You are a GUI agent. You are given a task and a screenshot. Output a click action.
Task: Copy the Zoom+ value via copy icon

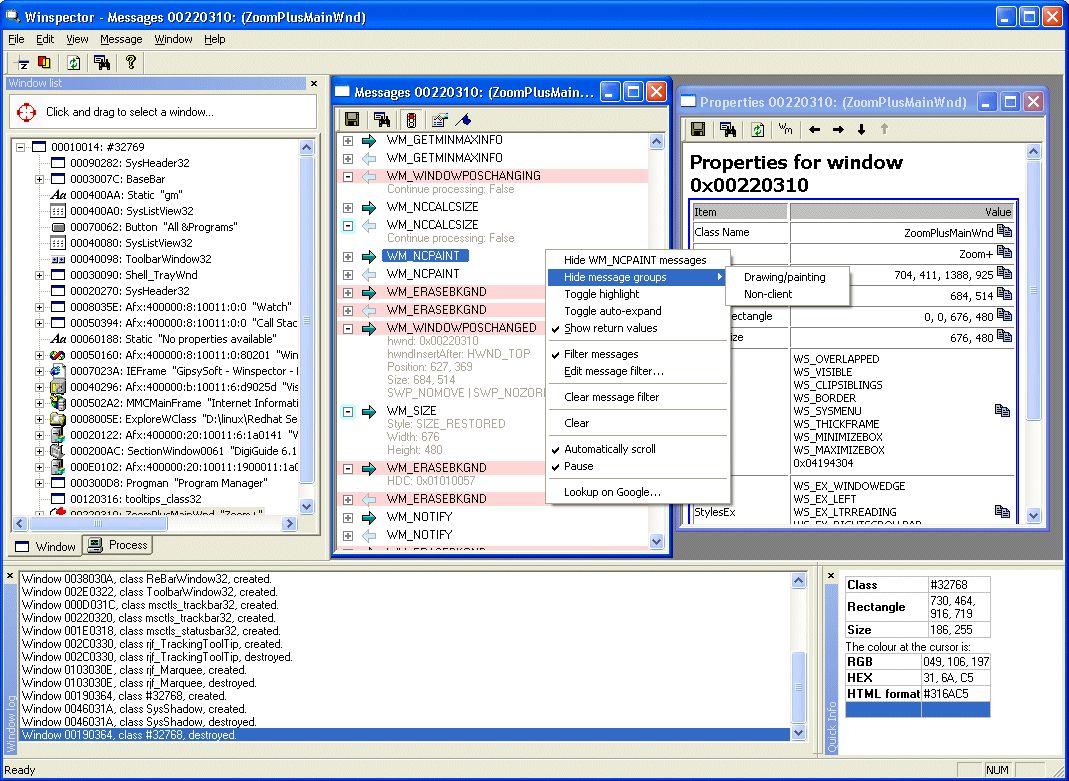pos(1004,252)
